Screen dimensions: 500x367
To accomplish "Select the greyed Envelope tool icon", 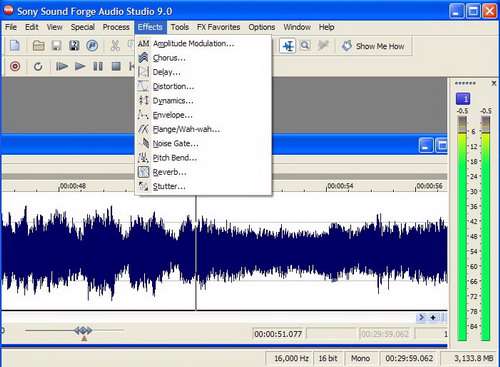I will pyautogui.click(x=323, y=45).
